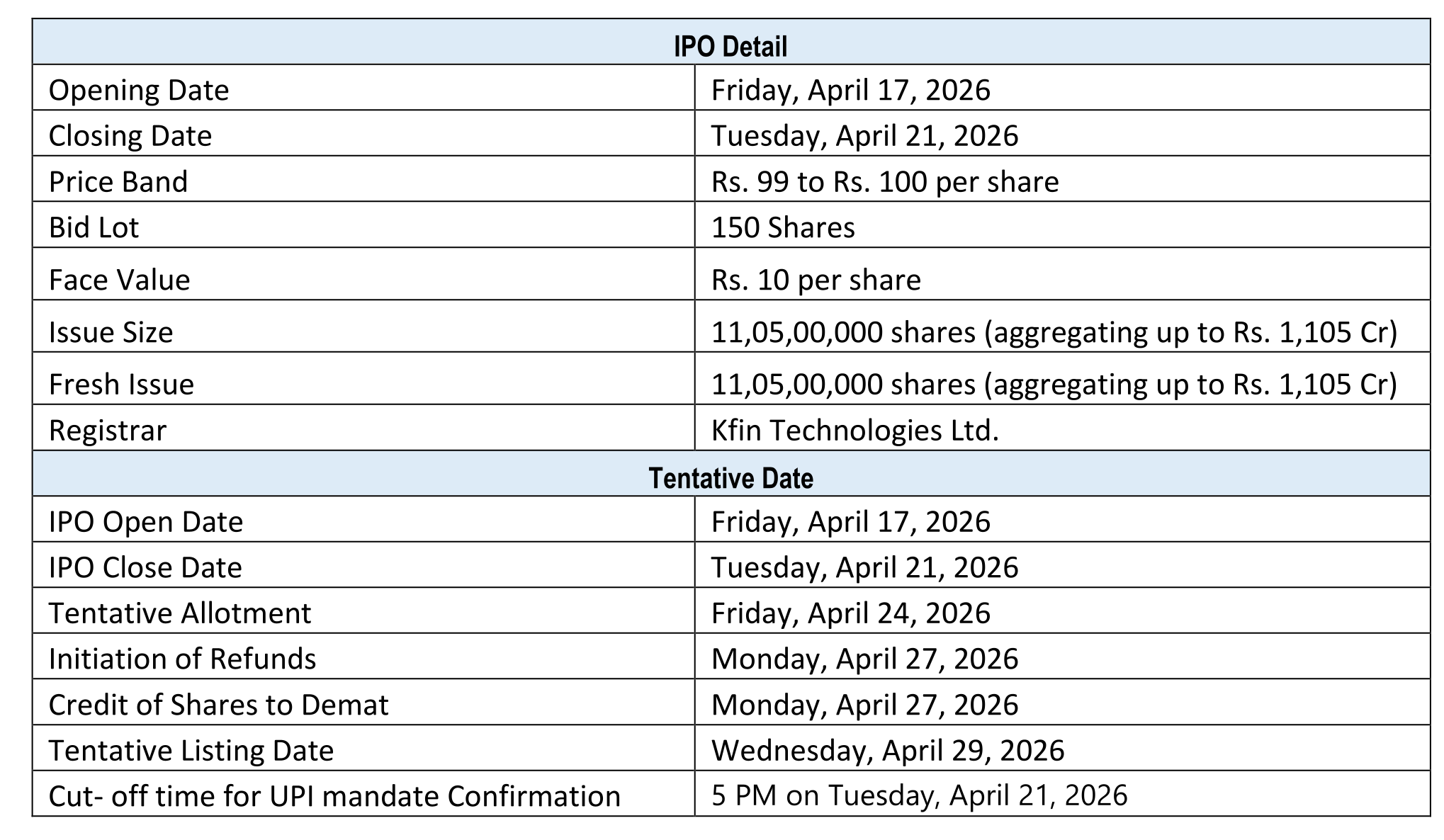Select the IPO Close Date label
Image resolution: width=1444 pixels, height=840 pixels.
pyautogui.click(x=145, y=567)
